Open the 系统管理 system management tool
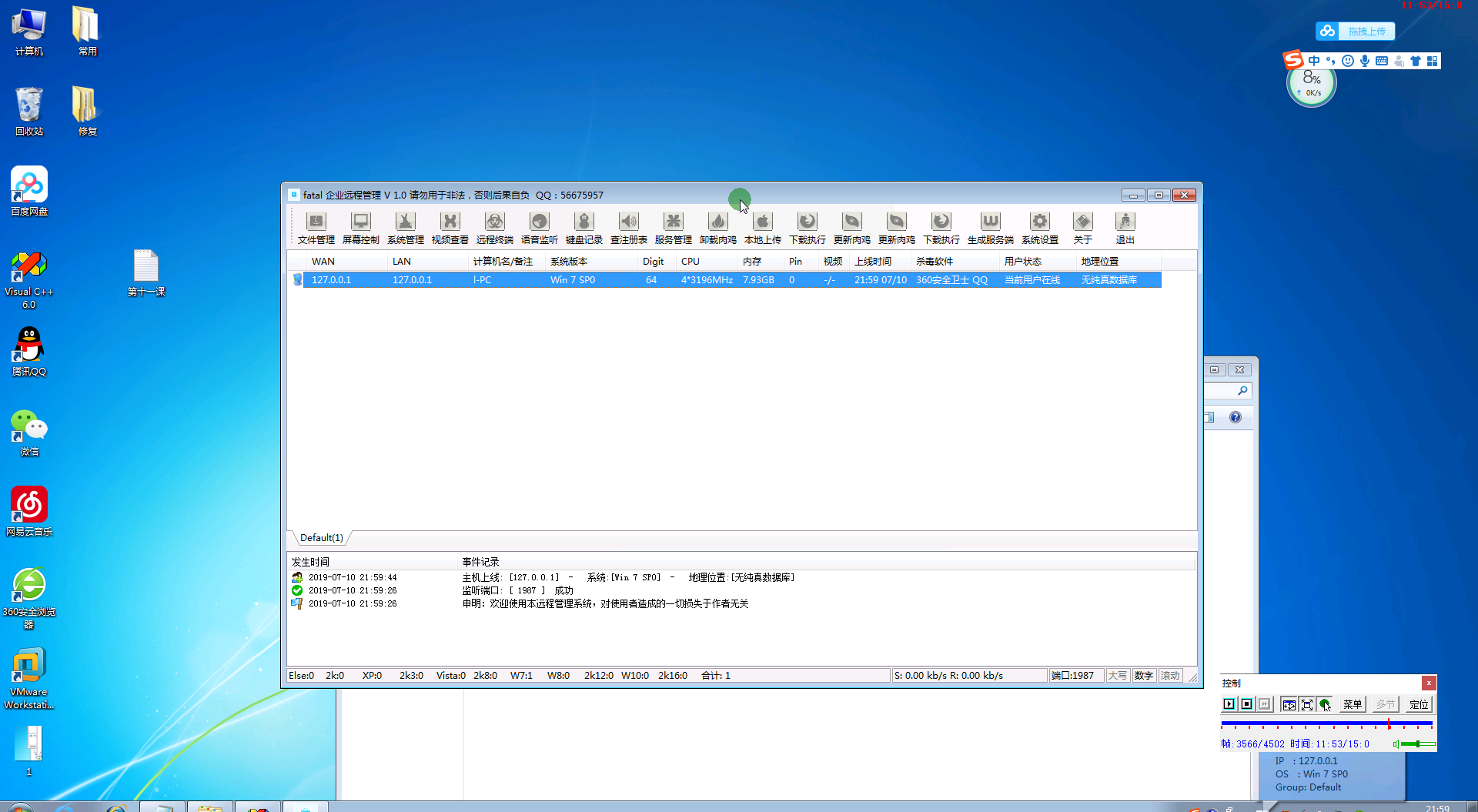 coord(405,228)
